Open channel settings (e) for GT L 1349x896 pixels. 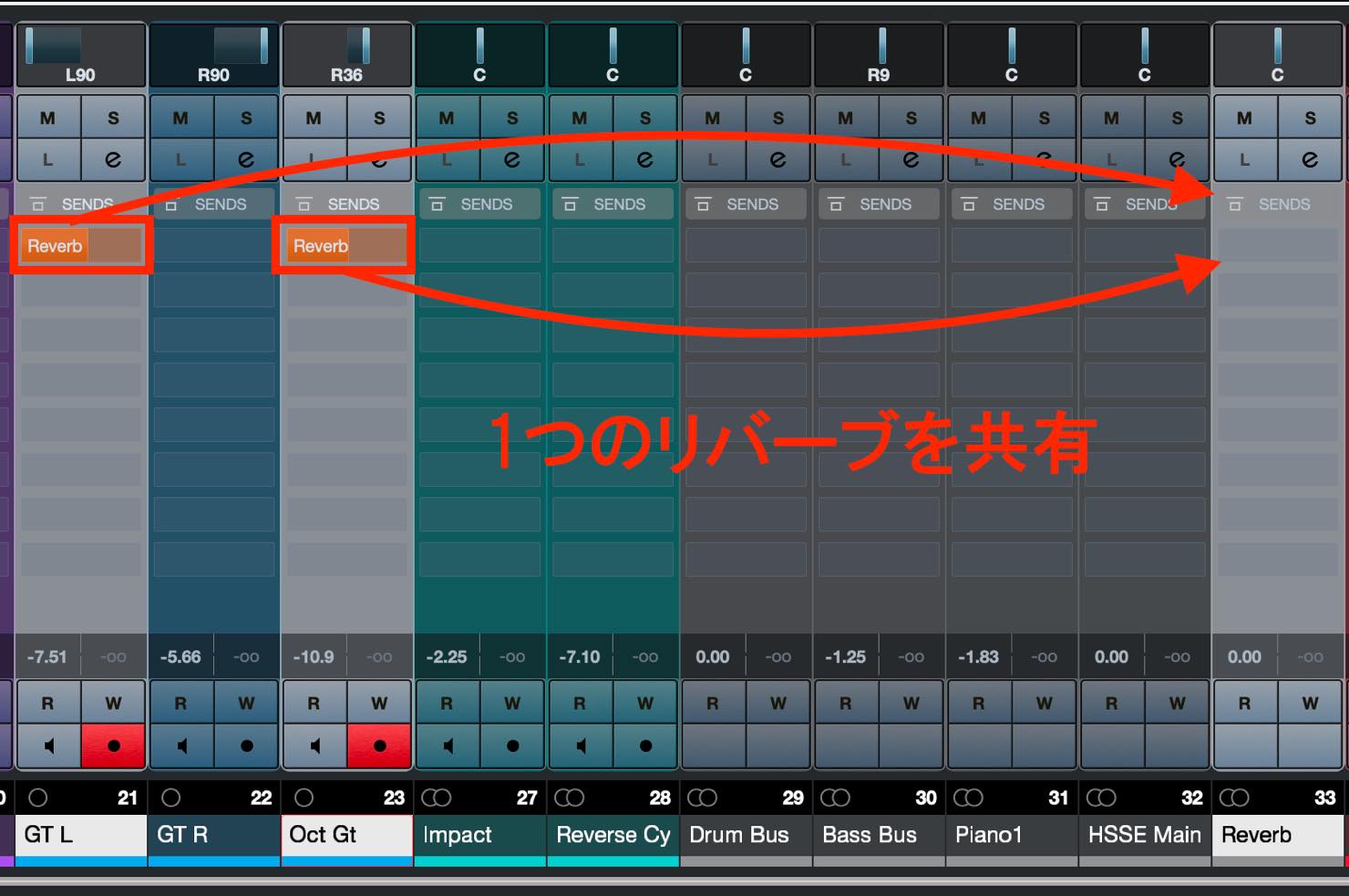[x=113, y=160]
